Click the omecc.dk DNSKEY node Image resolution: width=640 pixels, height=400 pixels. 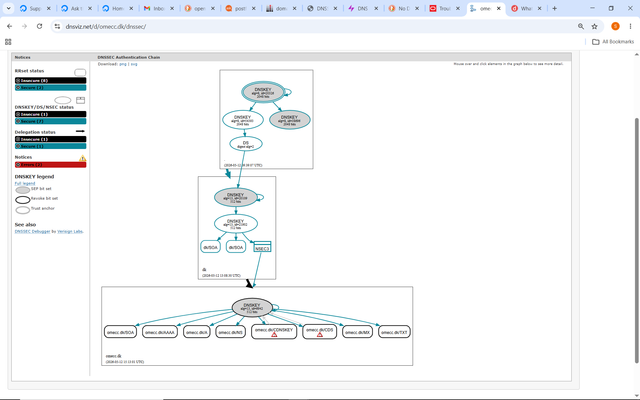[x=252, y=308]
